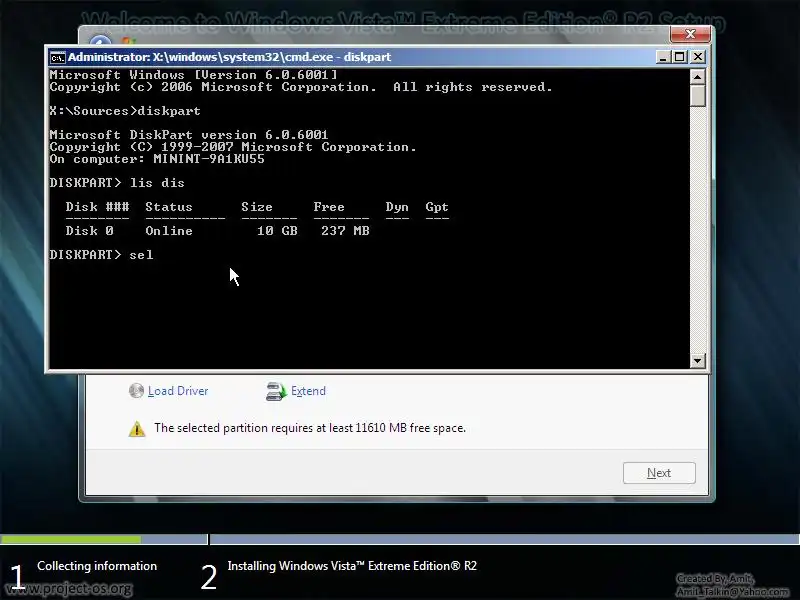Open the Load Driver link
The height and width of the screenshot is (600, 800).
pyautogui.click(x=178, y=391)
